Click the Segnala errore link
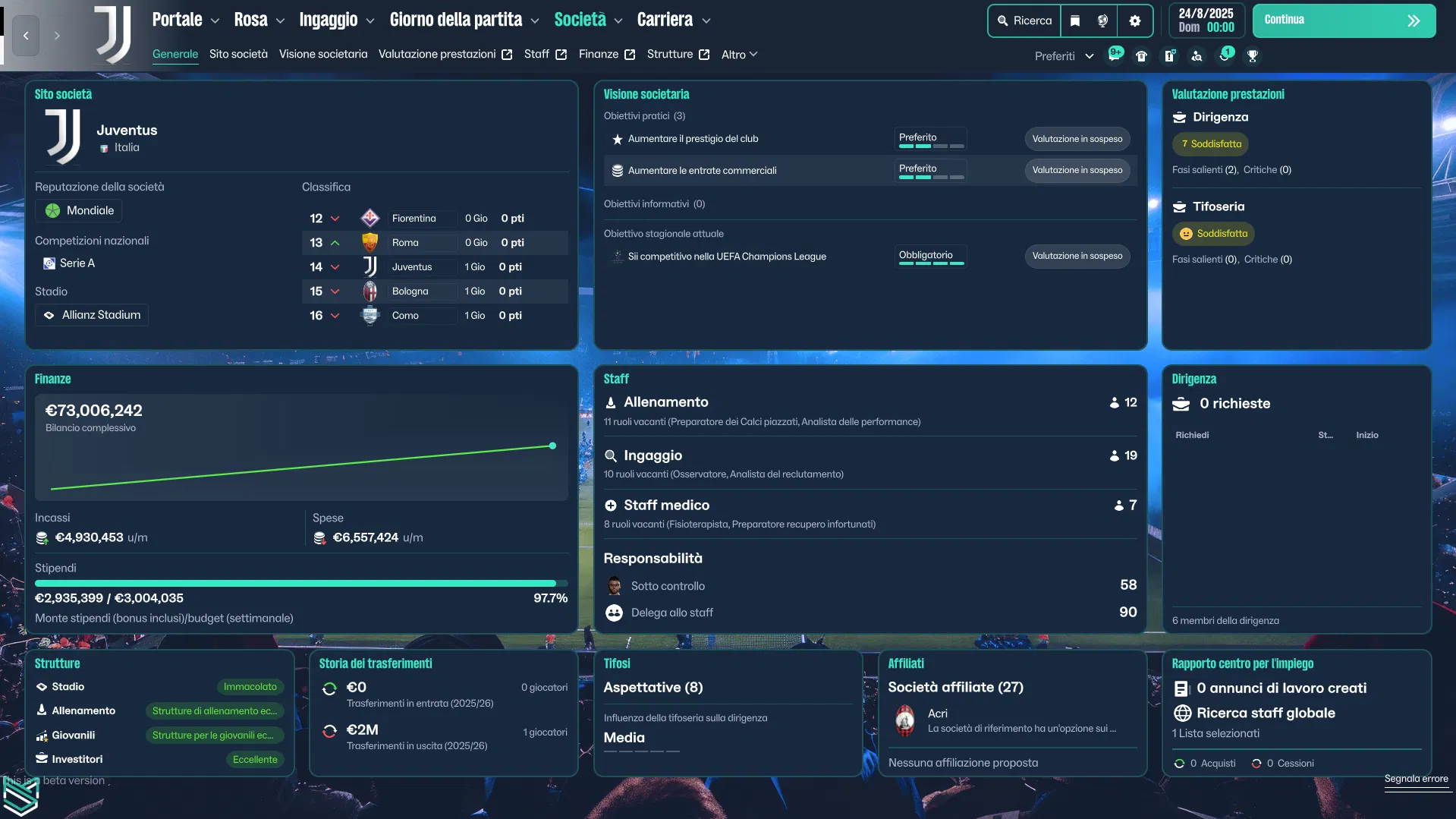Screen dimensions: 1456x819 [1416, 779]
